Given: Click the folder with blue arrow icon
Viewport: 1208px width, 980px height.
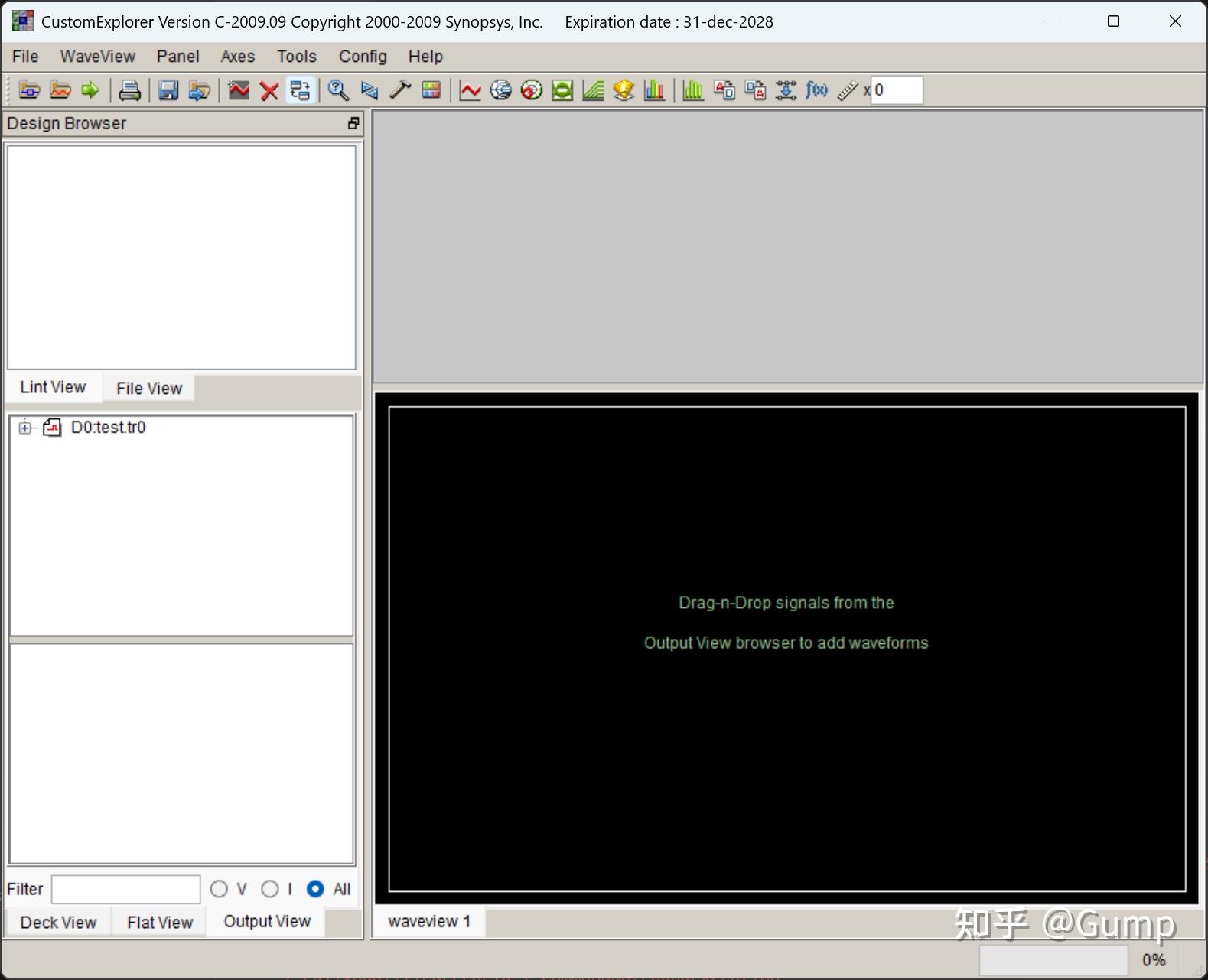Looking at the screenshot, I should coord(199,90).
